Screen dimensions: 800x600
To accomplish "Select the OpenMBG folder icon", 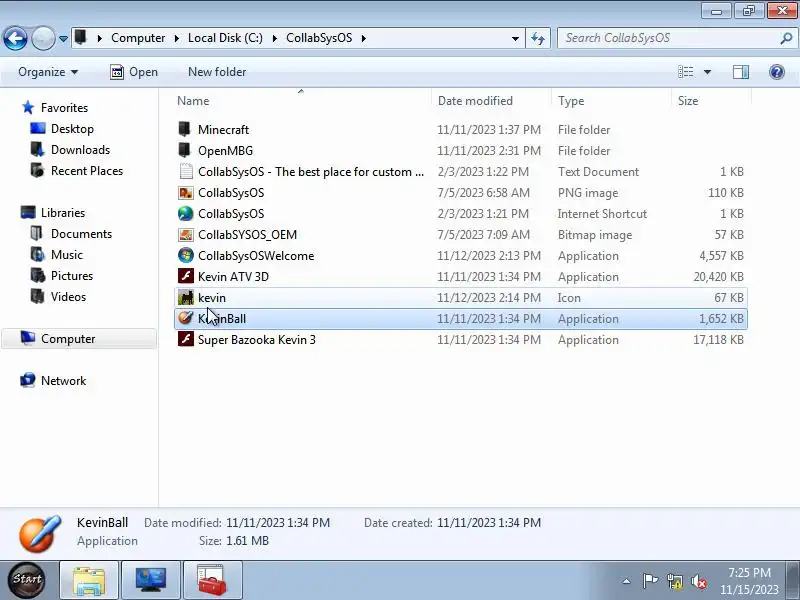I will [185, 150].
